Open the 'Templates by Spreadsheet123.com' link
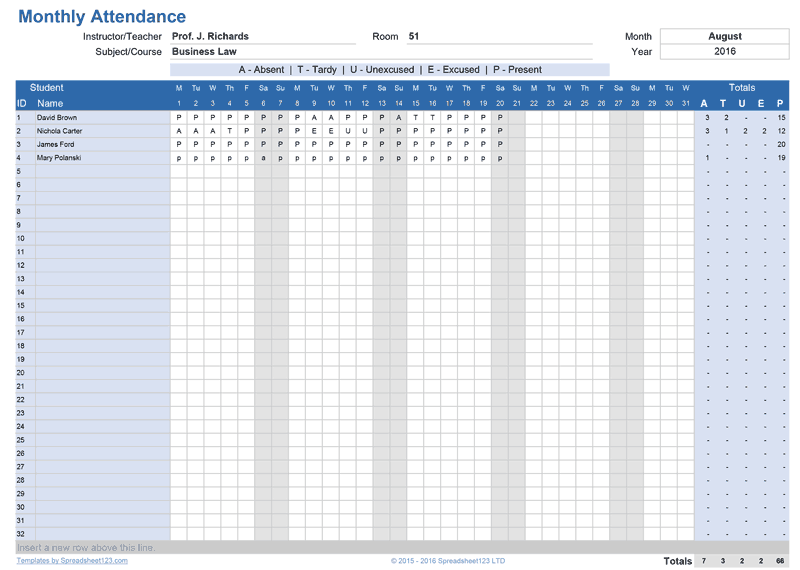The height and width of the screenshot is (570, 800). 72,561
